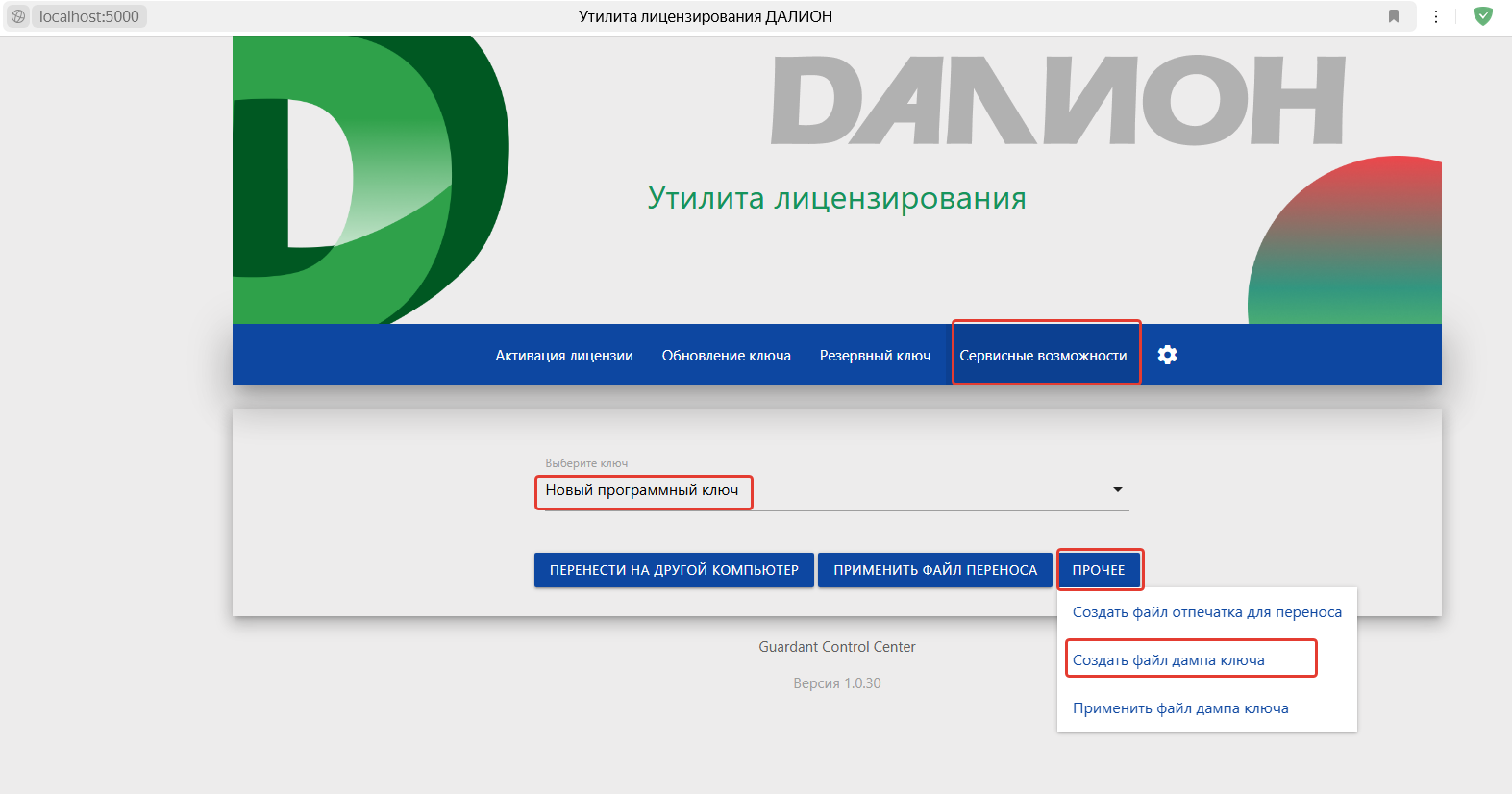
Task: Click the Guardant Control Center text
Action: (837, 647)
